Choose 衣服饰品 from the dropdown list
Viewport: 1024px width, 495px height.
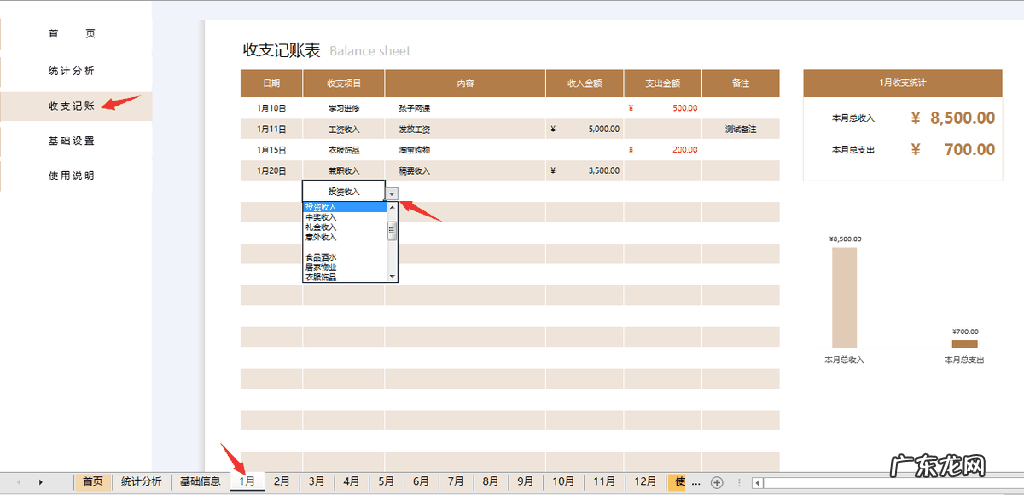click(345, 277)
